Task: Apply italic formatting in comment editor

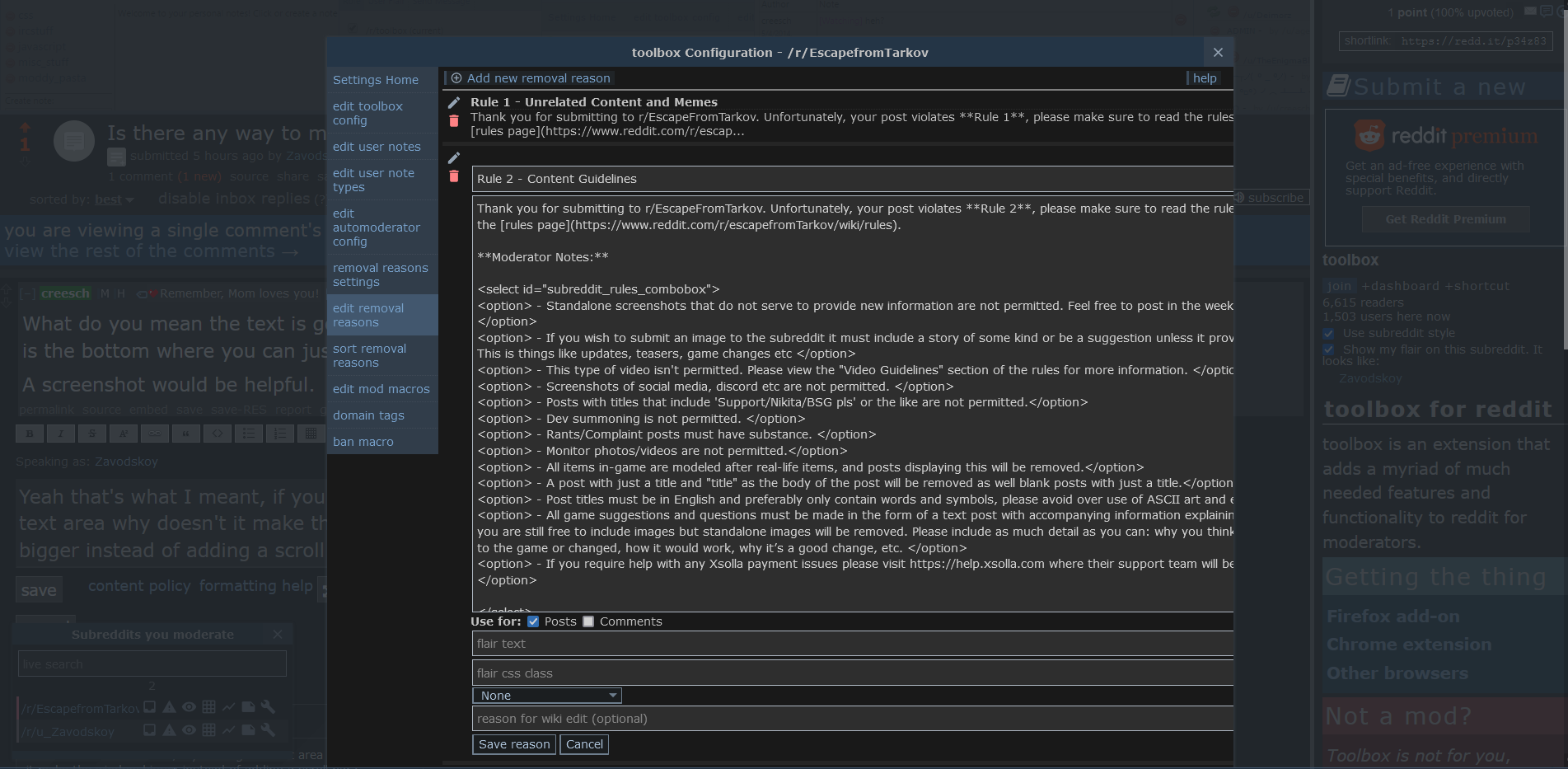Action: [x=61, y=434]
